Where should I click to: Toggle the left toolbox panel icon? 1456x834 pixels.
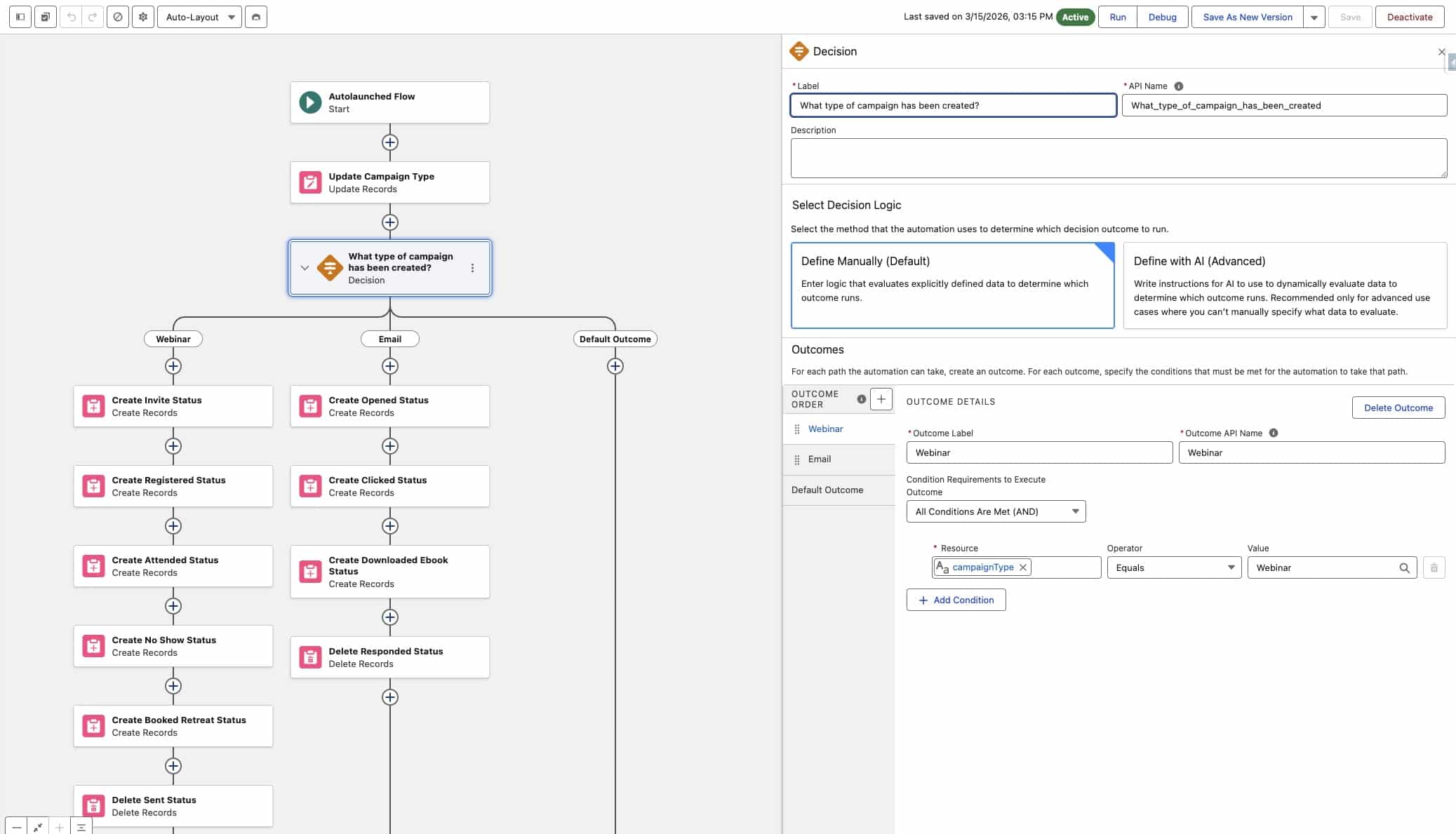pos(20,17)
